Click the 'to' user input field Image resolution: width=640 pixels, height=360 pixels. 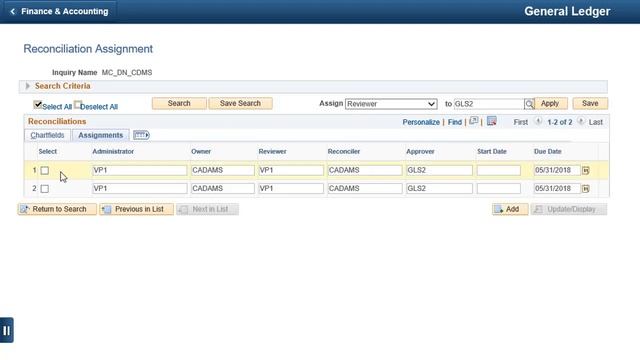point(489,104)
